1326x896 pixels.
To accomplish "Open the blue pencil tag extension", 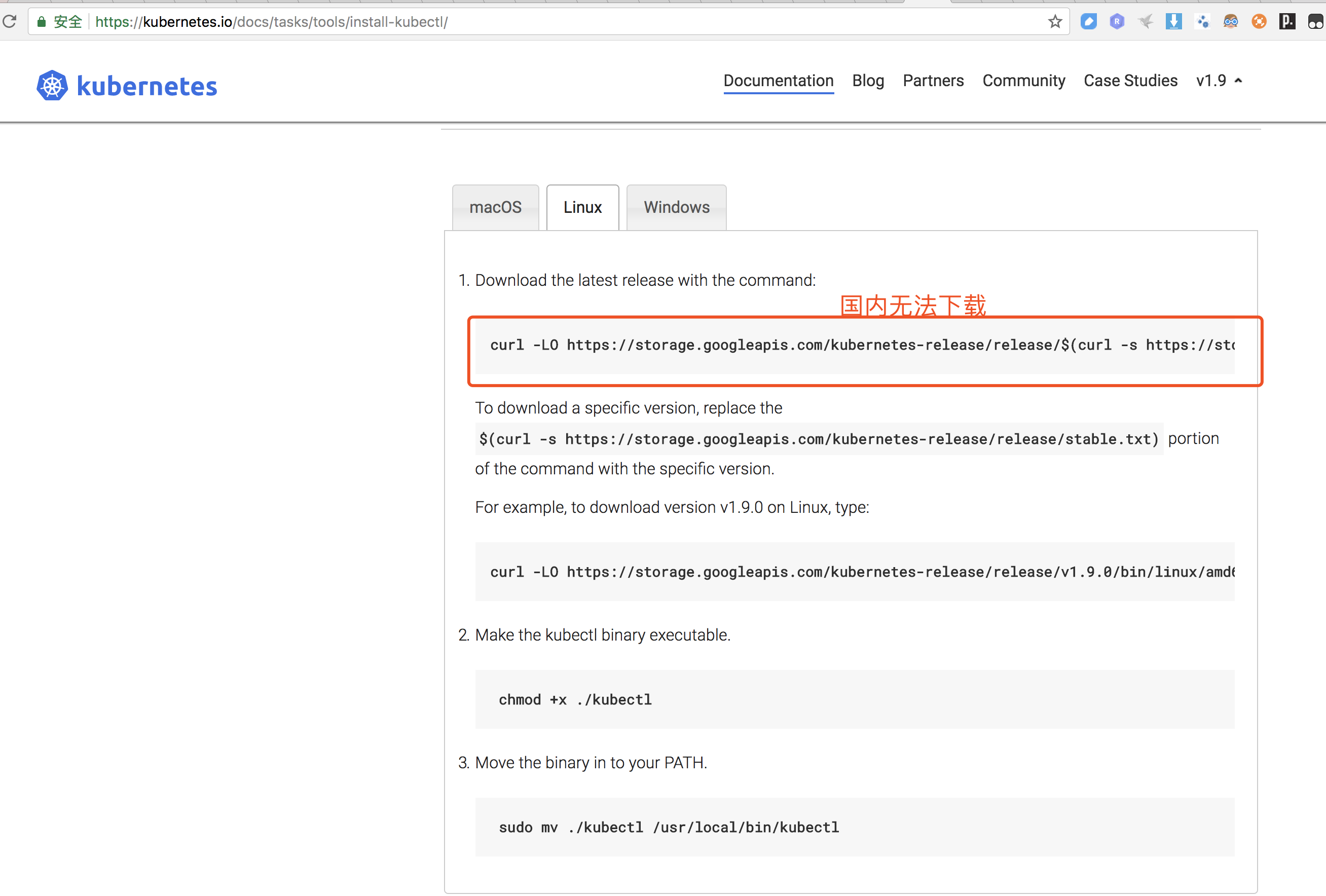I will click(1089, 22).
